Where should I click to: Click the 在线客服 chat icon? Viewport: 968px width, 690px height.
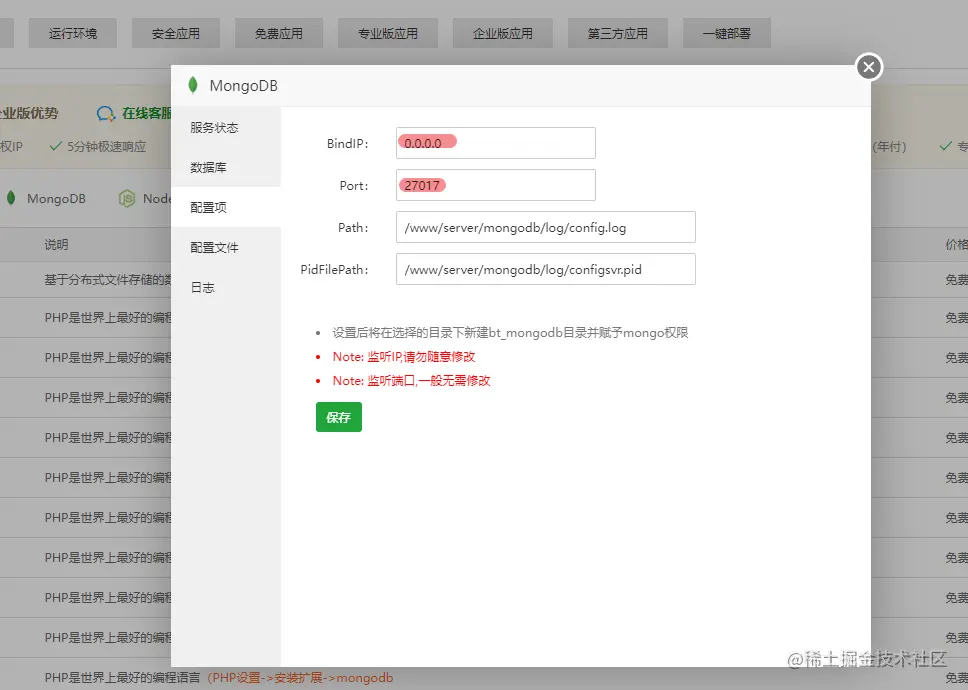[x=106, y=114]
